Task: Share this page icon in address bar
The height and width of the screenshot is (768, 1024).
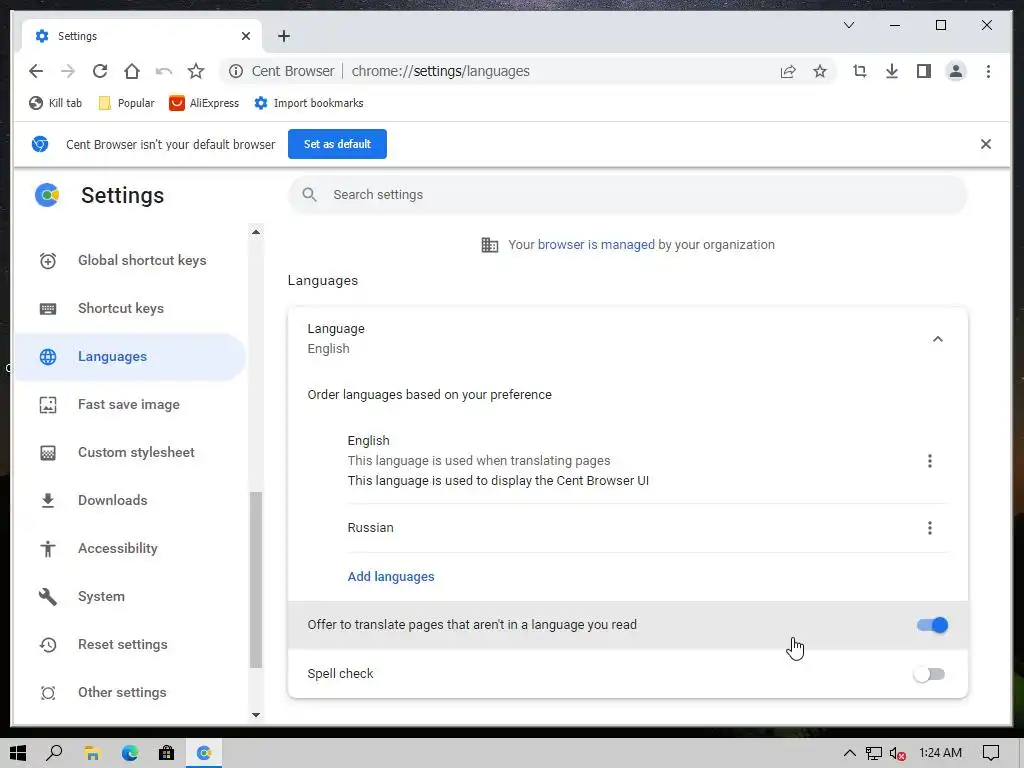Action: 788,71
